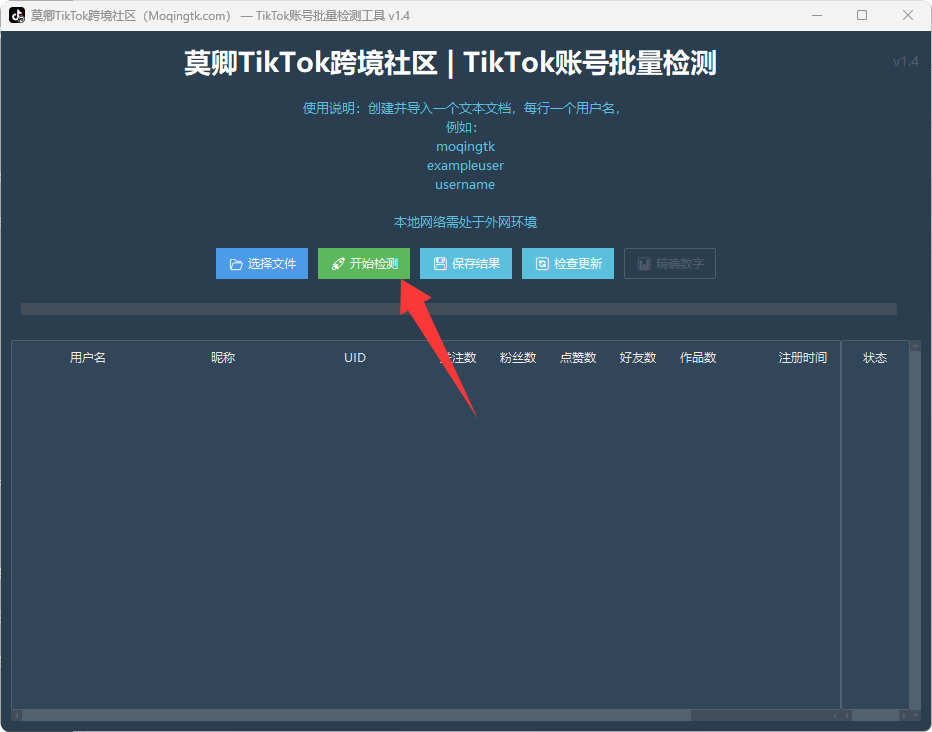Viewport: 932px width, 732px height.
Task: Click the 点赞数 column header
Action: coord(578,357)
